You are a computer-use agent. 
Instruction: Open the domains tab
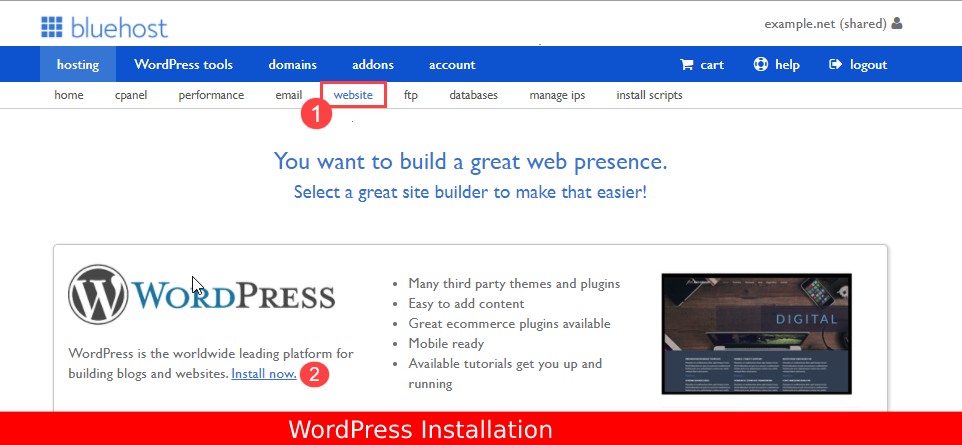coord(293,64)
